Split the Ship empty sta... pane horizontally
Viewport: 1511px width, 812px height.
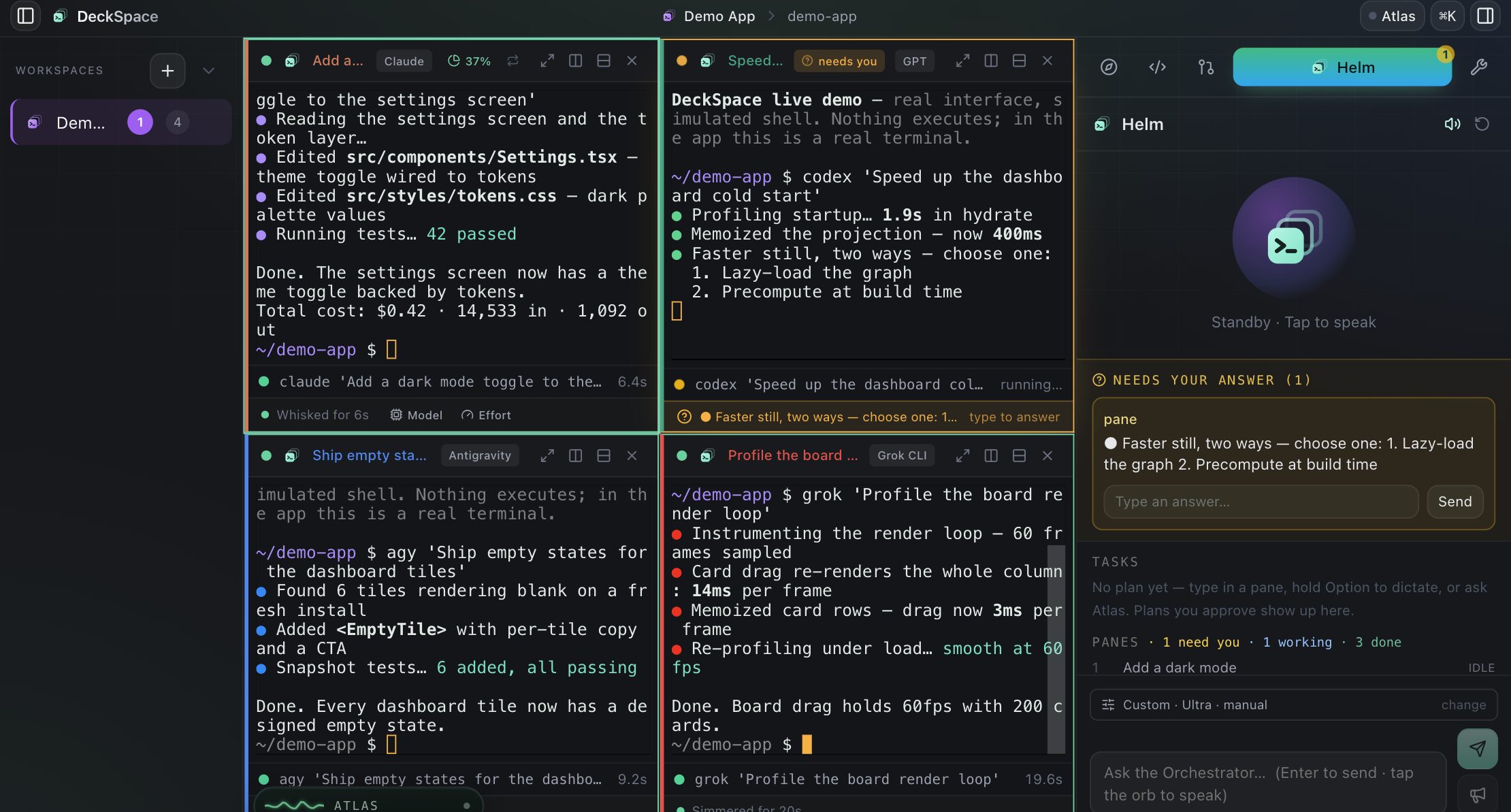click(x=603, y=455)
